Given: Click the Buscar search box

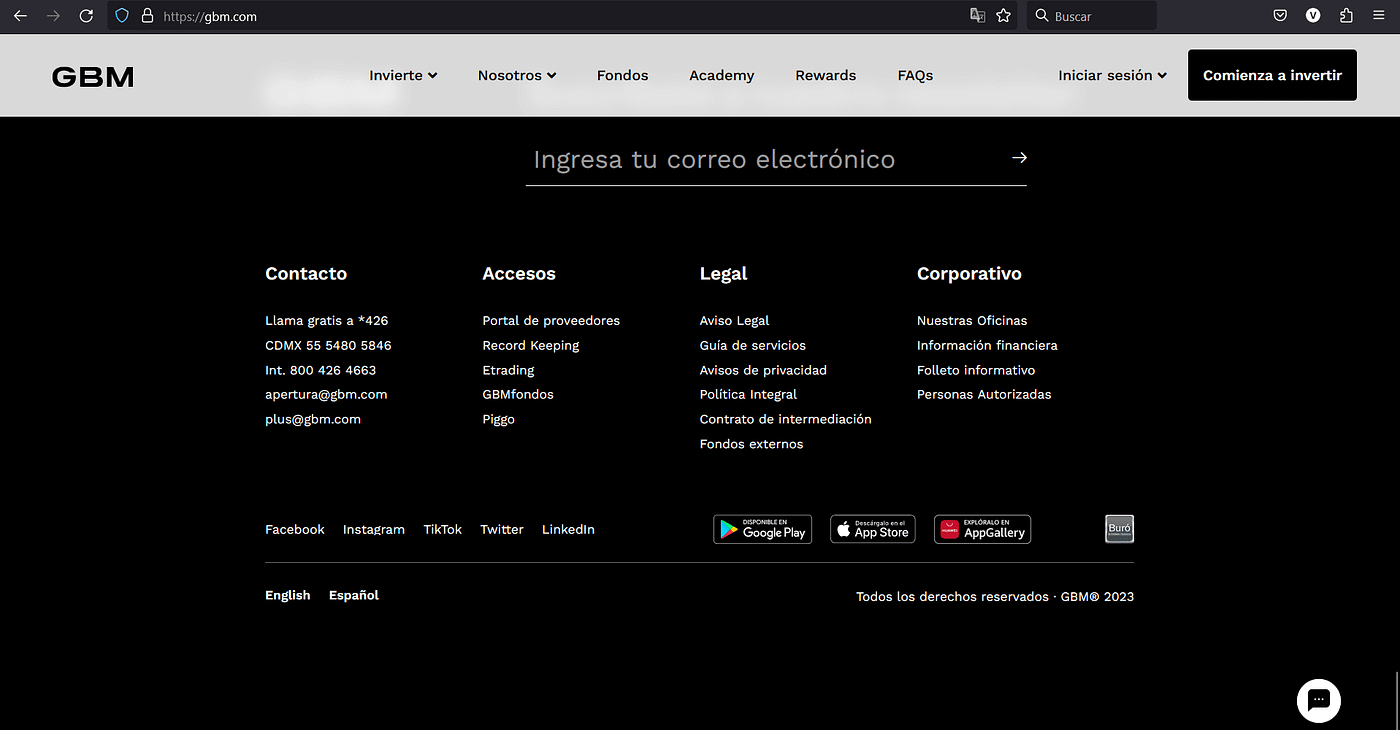Looking at the screenshot, I should 1092,16.
